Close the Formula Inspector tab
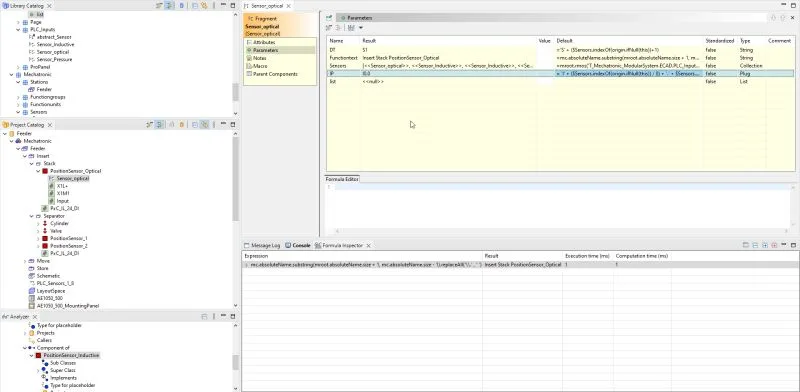The image size is (800, 392). click(368, 246)
